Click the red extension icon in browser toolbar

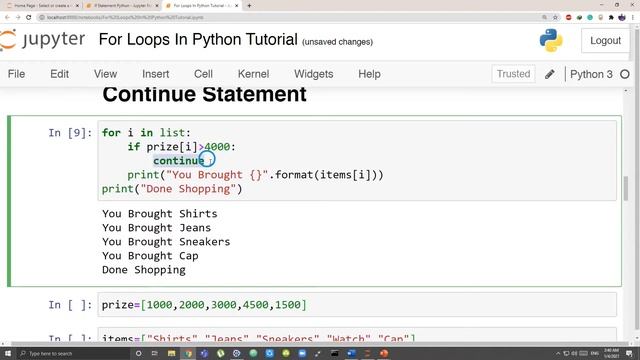tap(569, 18)
